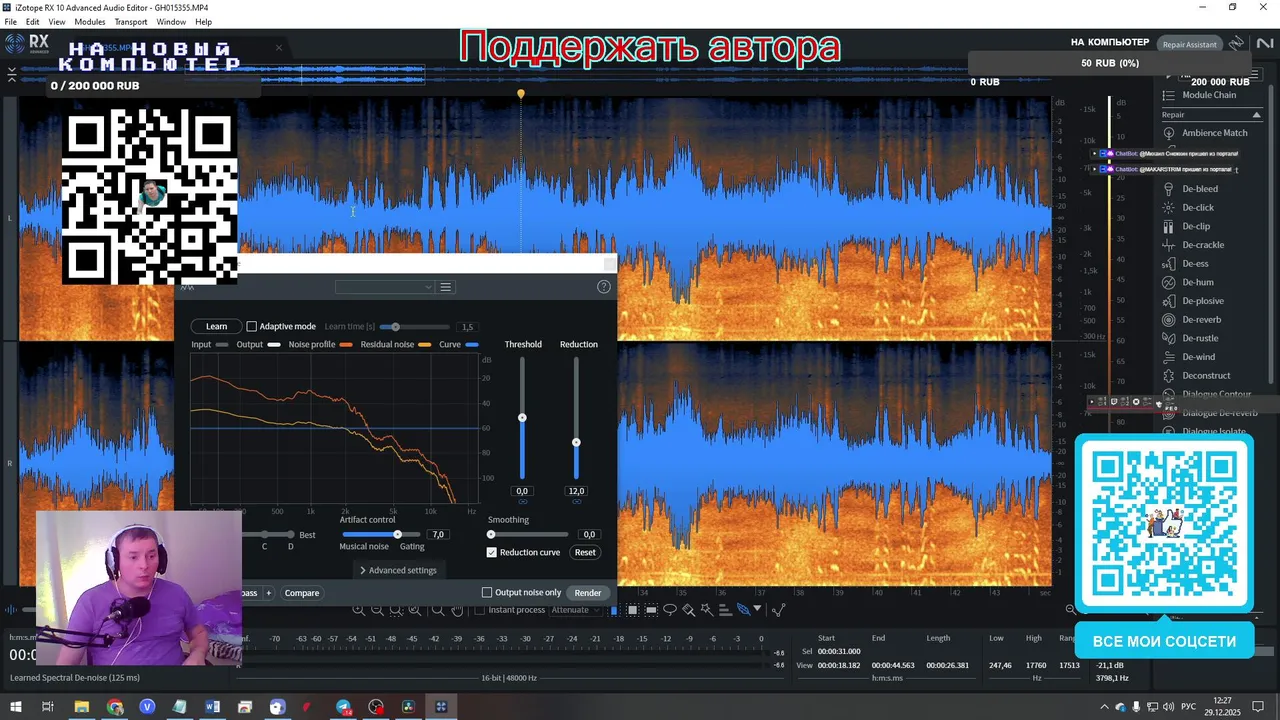Select the hand grab tool
The width and height of the screenshot is (1280, 720).
[x=457, y=610]
